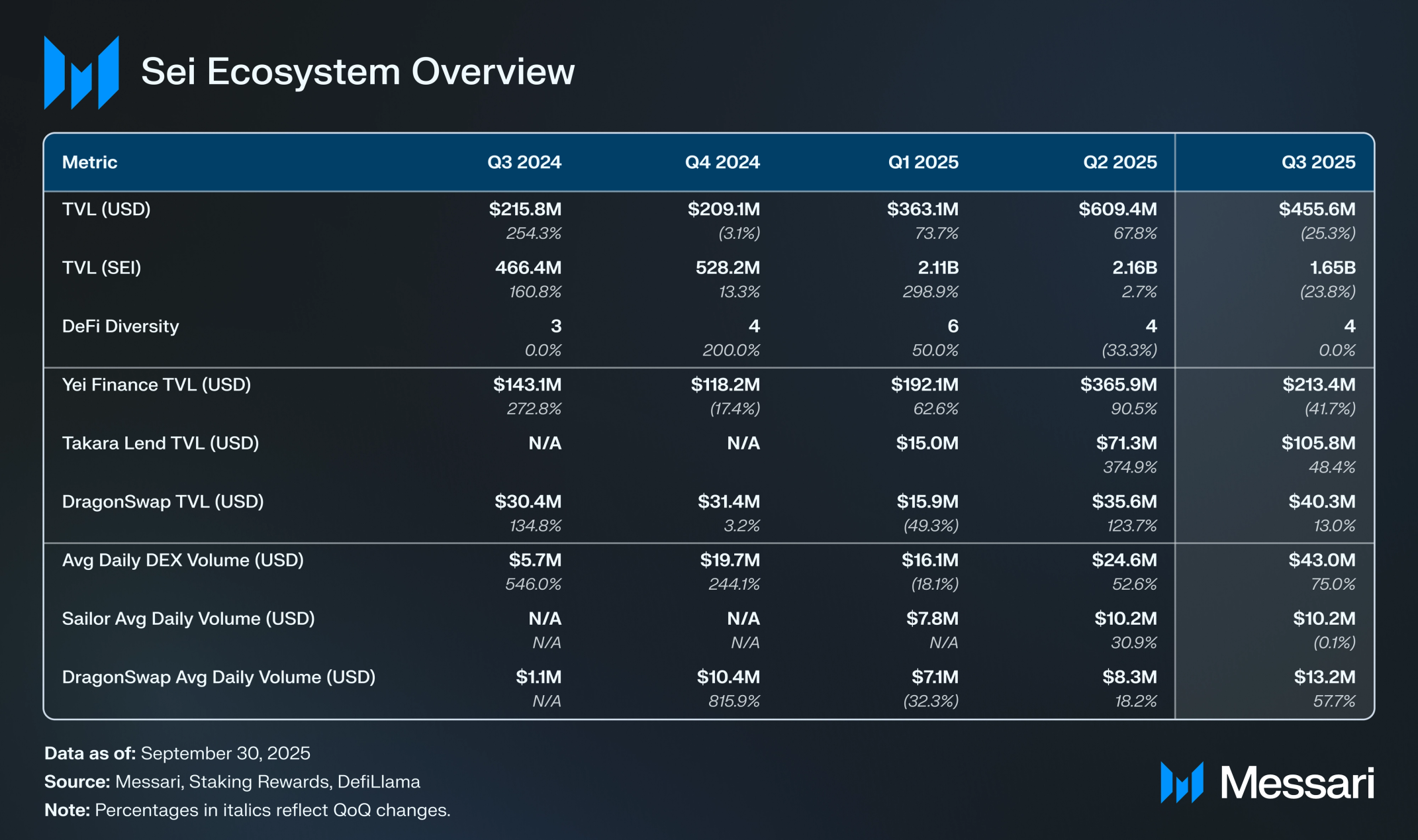Image resolution: width=1418 pixels, height=840 pixels.
Task: Click the $43.0M DEX volume value
Action: click(x=1321, y=560)
